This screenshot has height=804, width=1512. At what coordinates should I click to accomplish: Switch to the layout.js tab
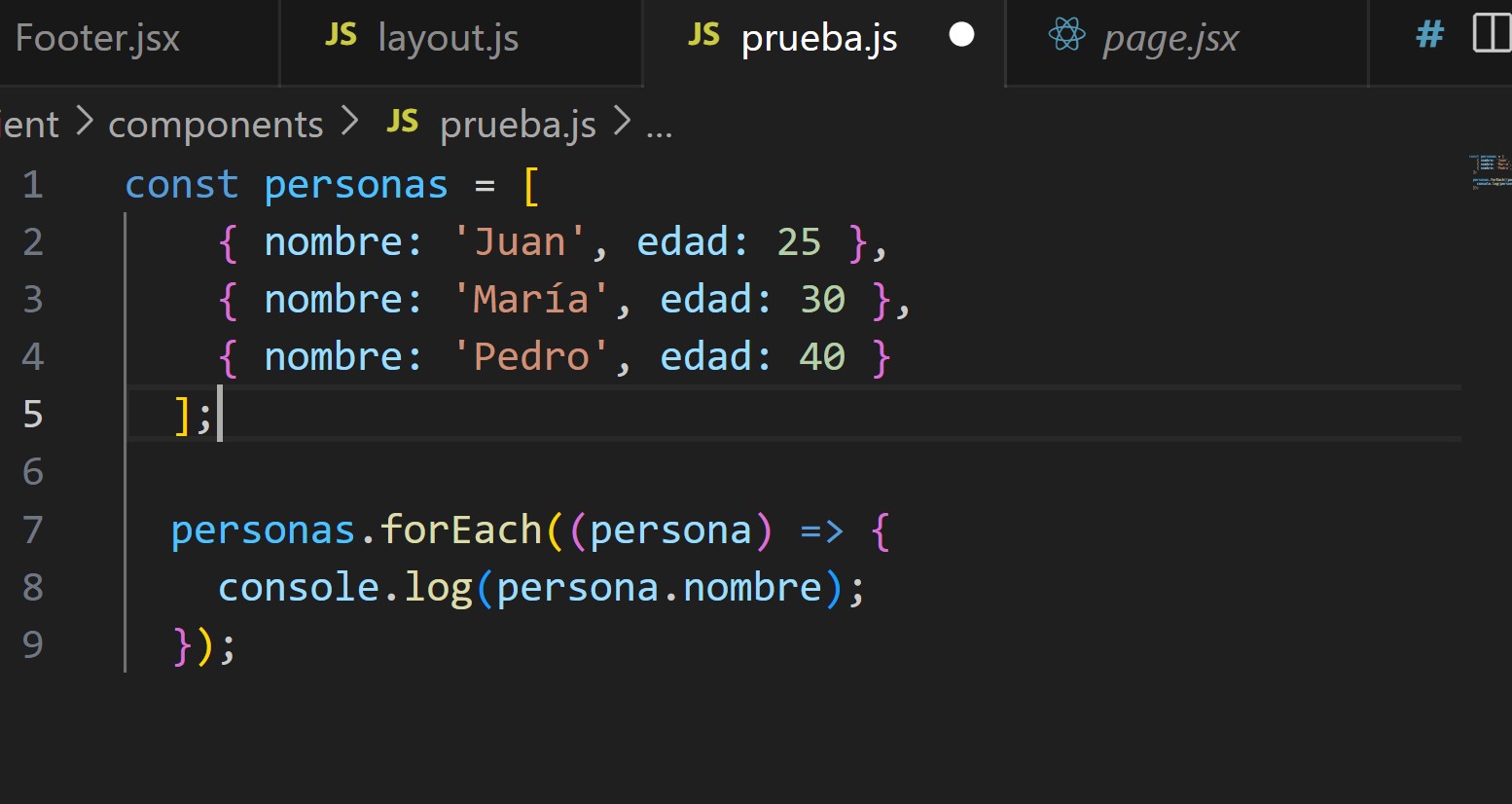(448, 37)
